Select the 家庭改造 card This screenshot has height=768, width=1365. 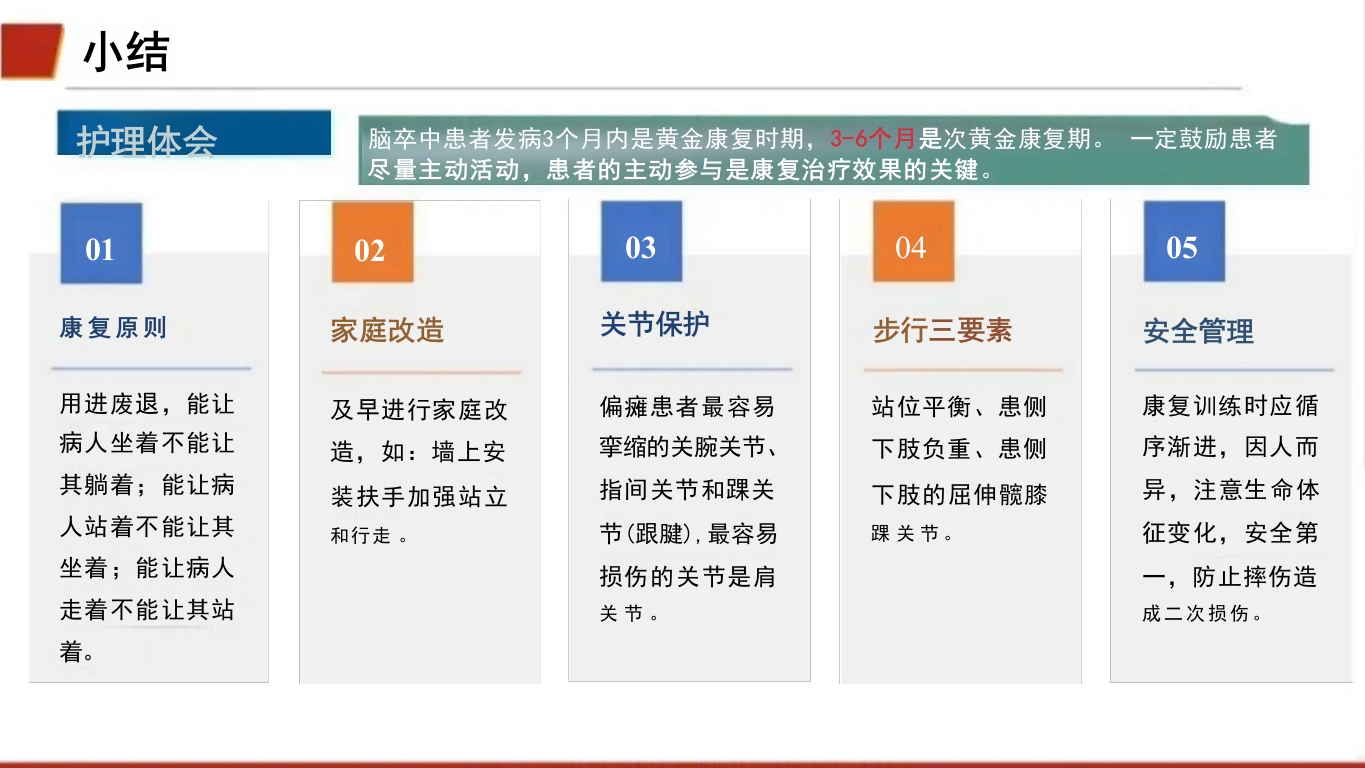[419, 440]
